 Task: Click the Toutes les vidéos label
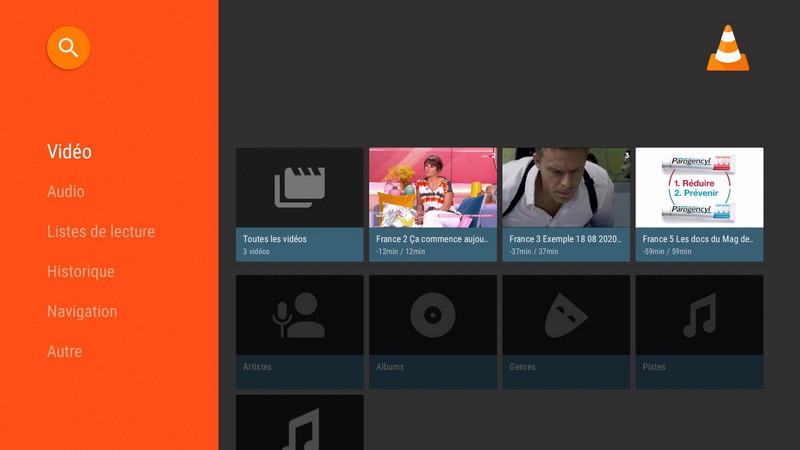(275, 240)
